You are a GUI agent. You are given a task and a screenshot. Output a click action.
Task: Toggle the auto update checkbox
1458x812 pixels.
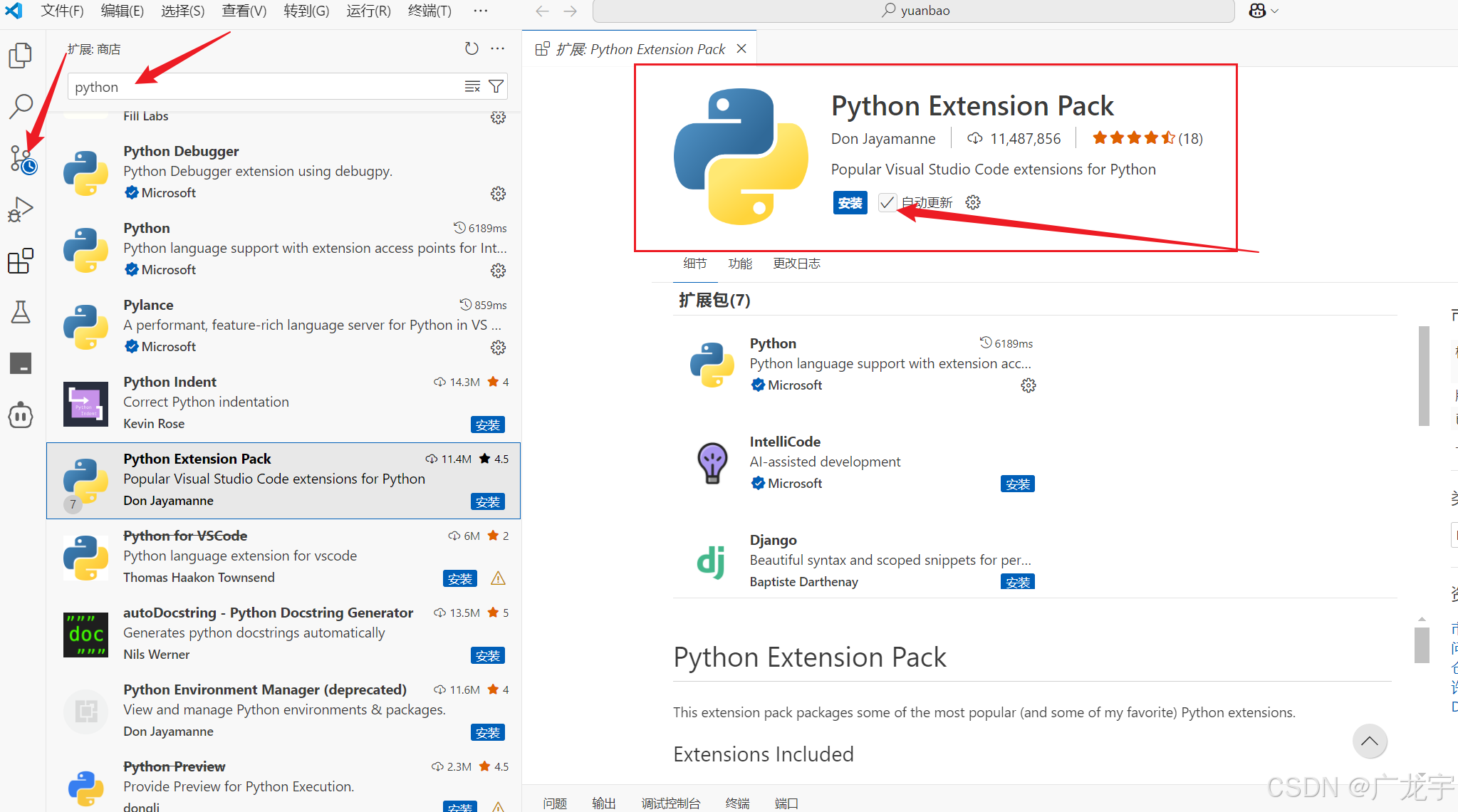pos(887,203)
